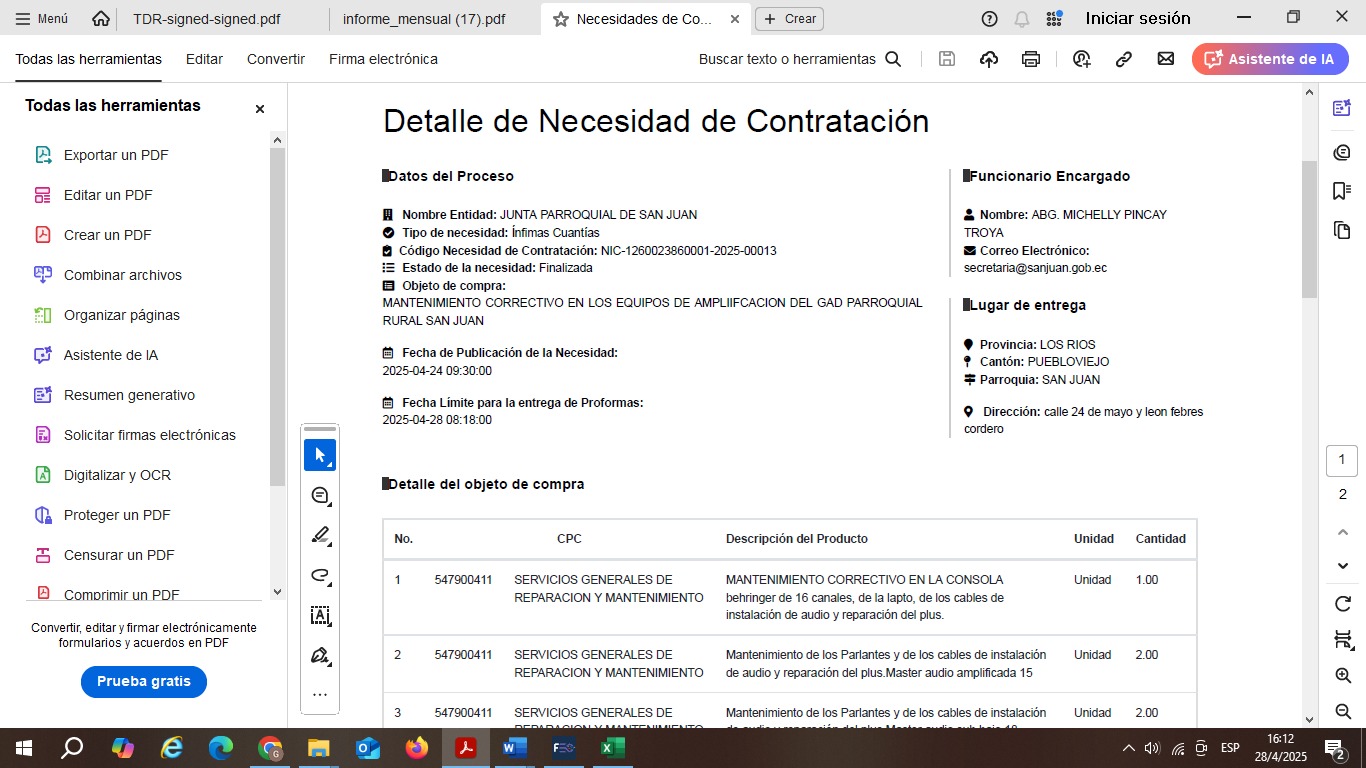Open bookmarks panel in right sidebar
The height and width of the screenshot is (768, 1366).
tap(1342, 191)
